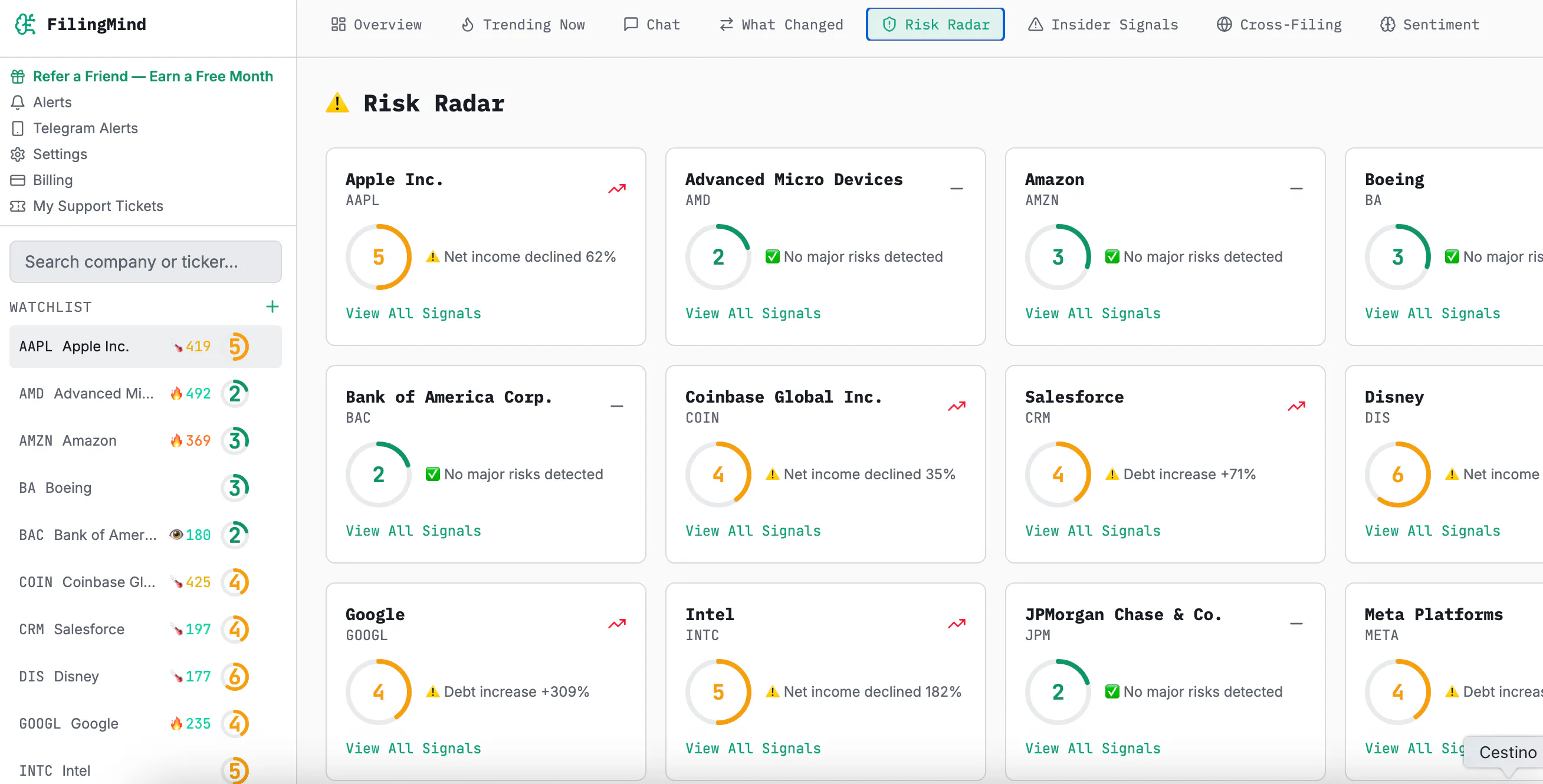View All Signals for Intel
Image resolution: width=1543 pixels, height=784 pixels.
pyautogui.click(x=753, y=747)
